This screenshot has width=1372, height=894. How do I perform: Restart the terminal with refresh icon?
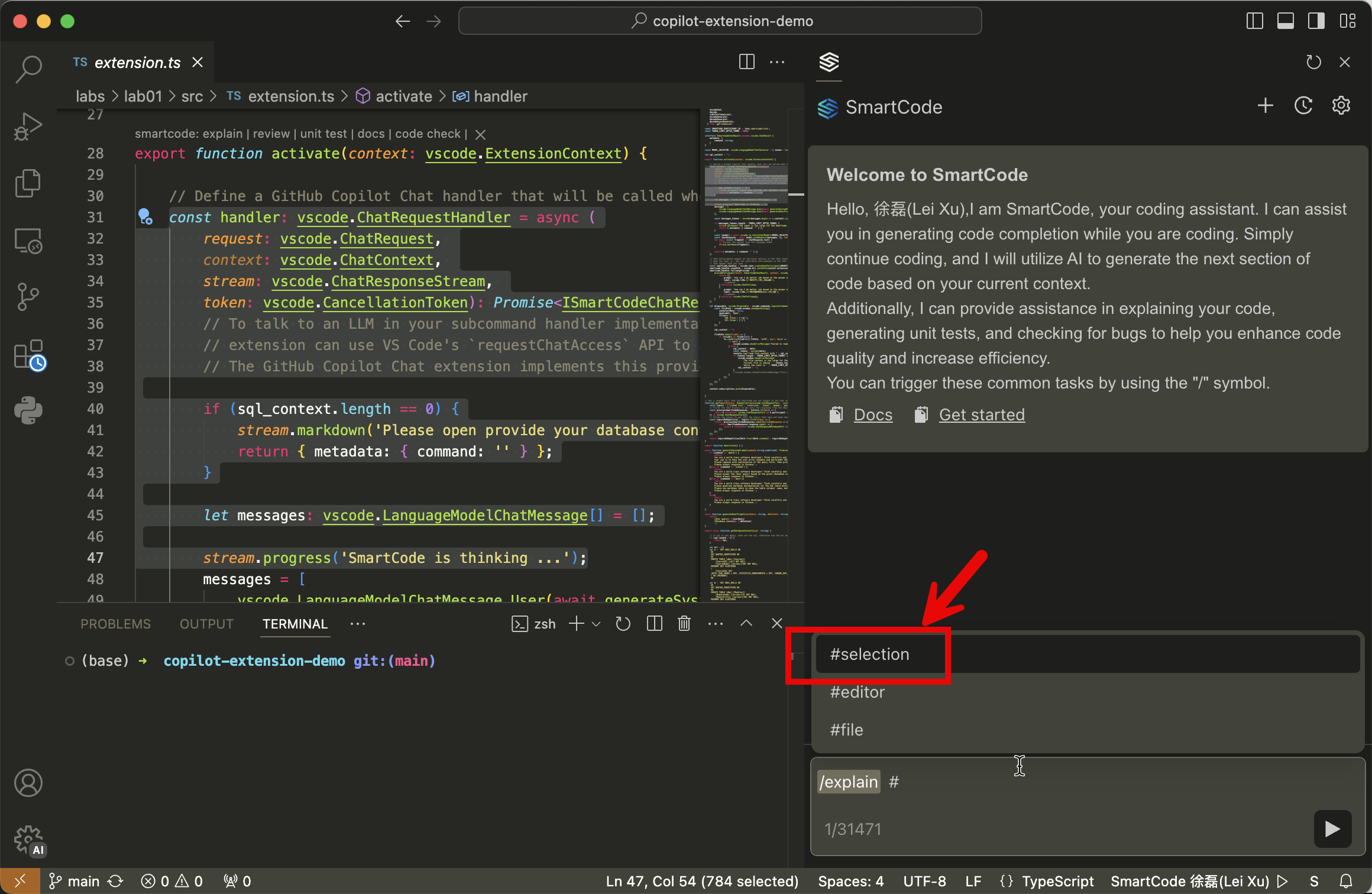623,624
